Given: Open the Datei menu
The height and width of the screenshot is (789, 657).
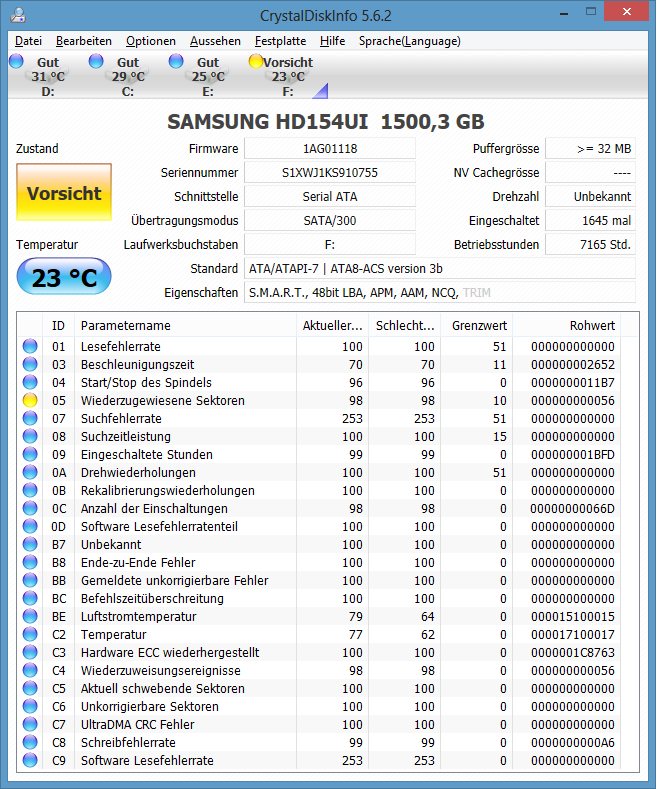Looking at the screenshot, I should coord(28,41).
